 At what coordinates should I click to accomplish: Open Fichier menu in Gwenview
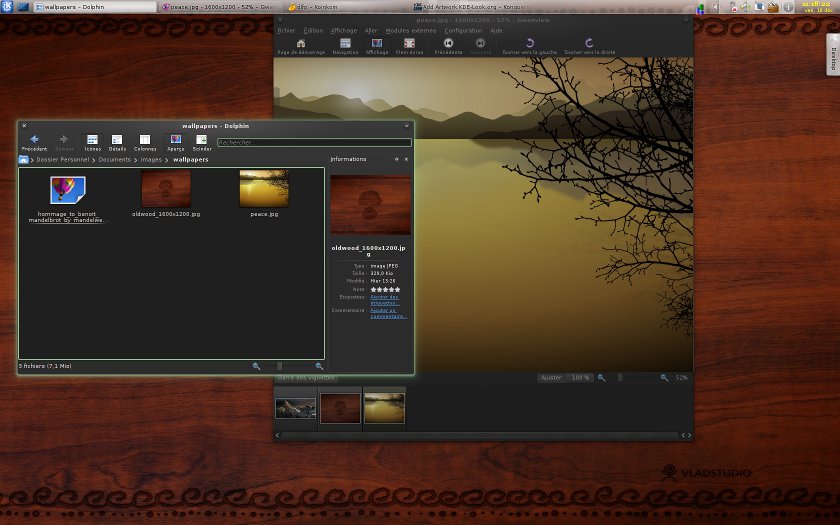(286, 31)
